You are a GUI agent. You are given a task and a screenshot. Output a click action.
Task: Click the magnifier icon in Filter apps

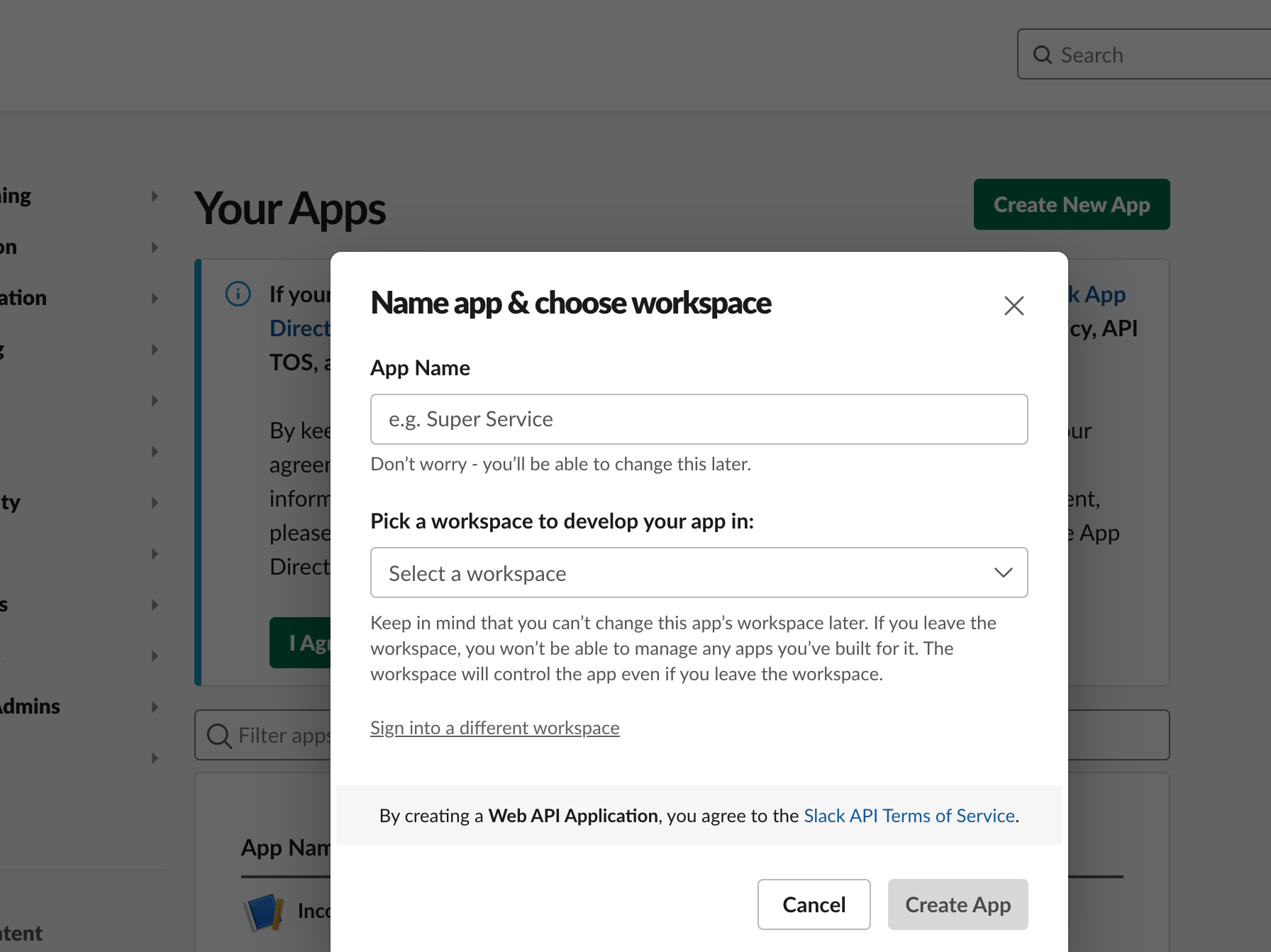pos(219,736)
